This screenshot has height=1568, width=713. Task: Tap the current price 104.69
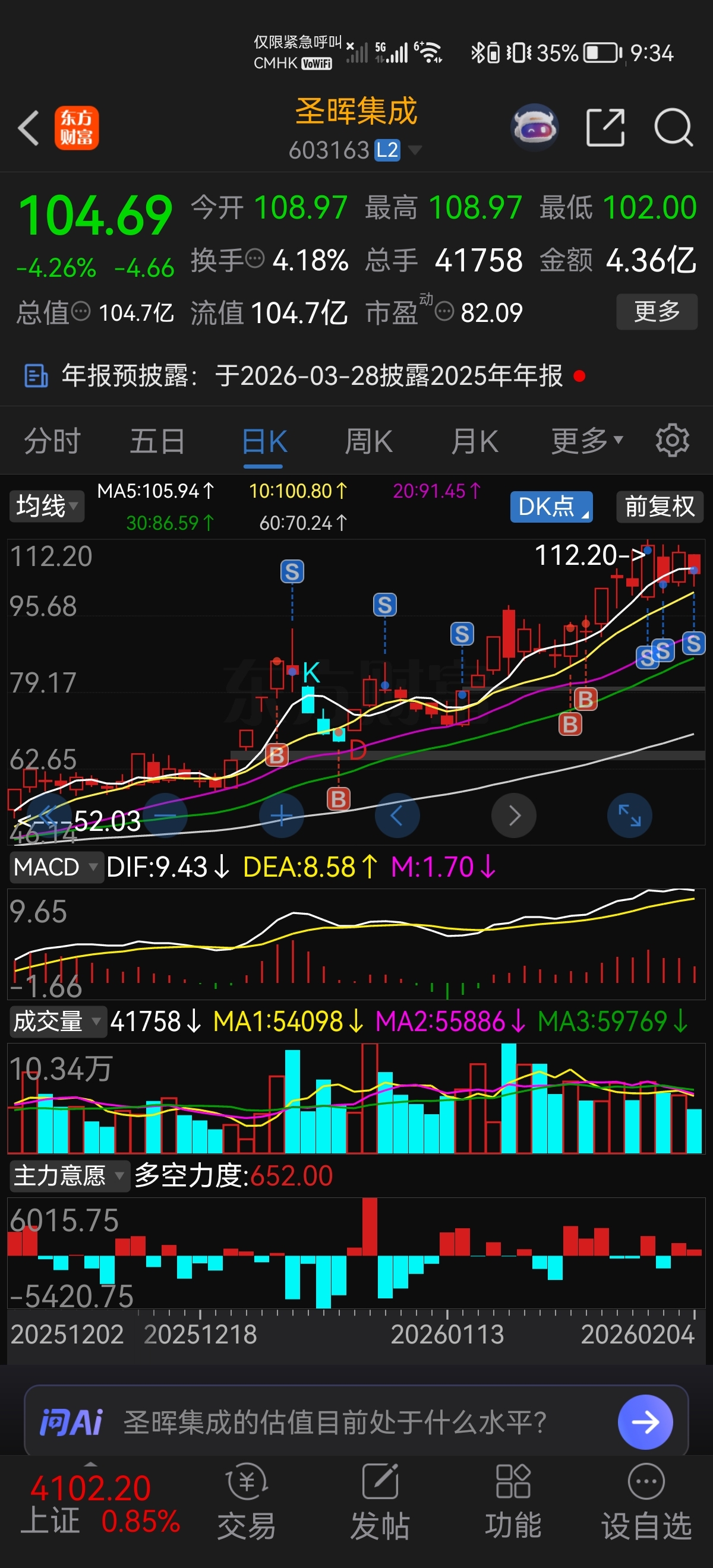(96, 215)
